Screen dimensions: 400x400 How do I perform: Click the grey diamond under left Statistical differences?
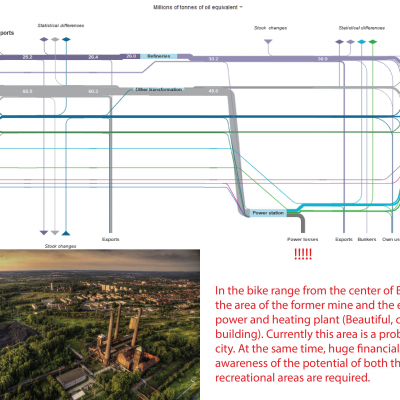coord(55,39)
